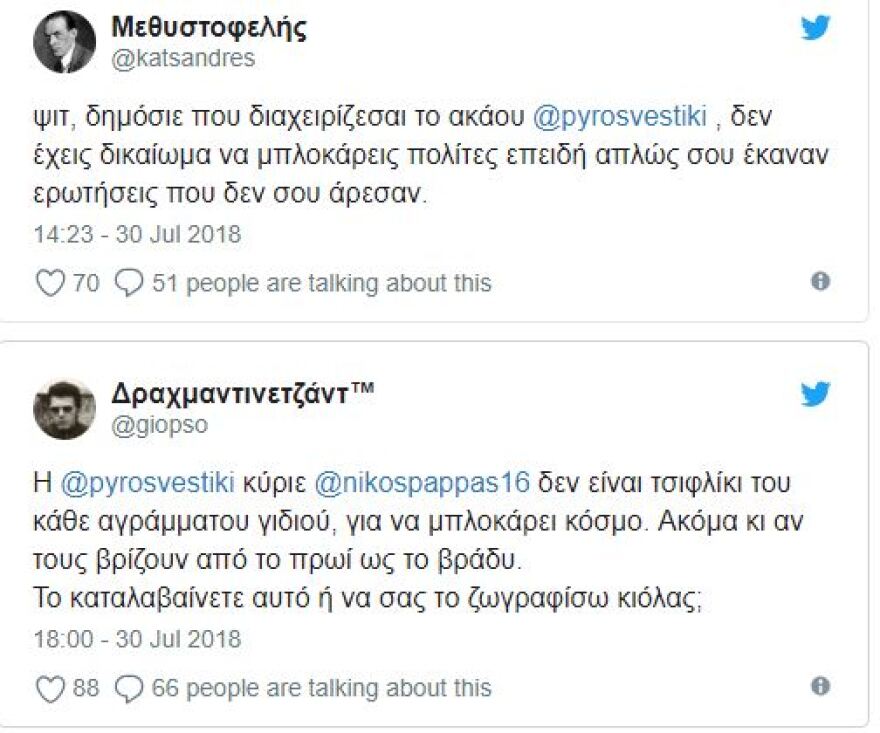Click the info icon on the second tweet

click(x=822, y=688)
